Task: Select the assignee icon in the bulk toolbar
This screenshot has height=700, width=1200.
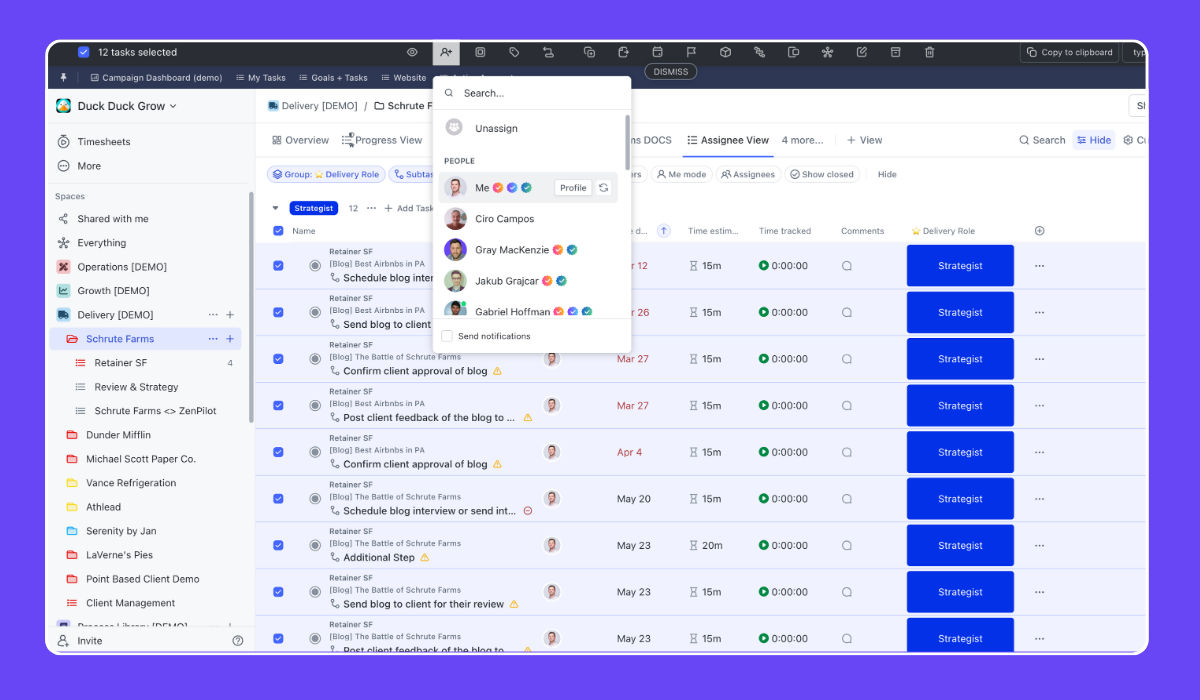Action: pos(446,52)
